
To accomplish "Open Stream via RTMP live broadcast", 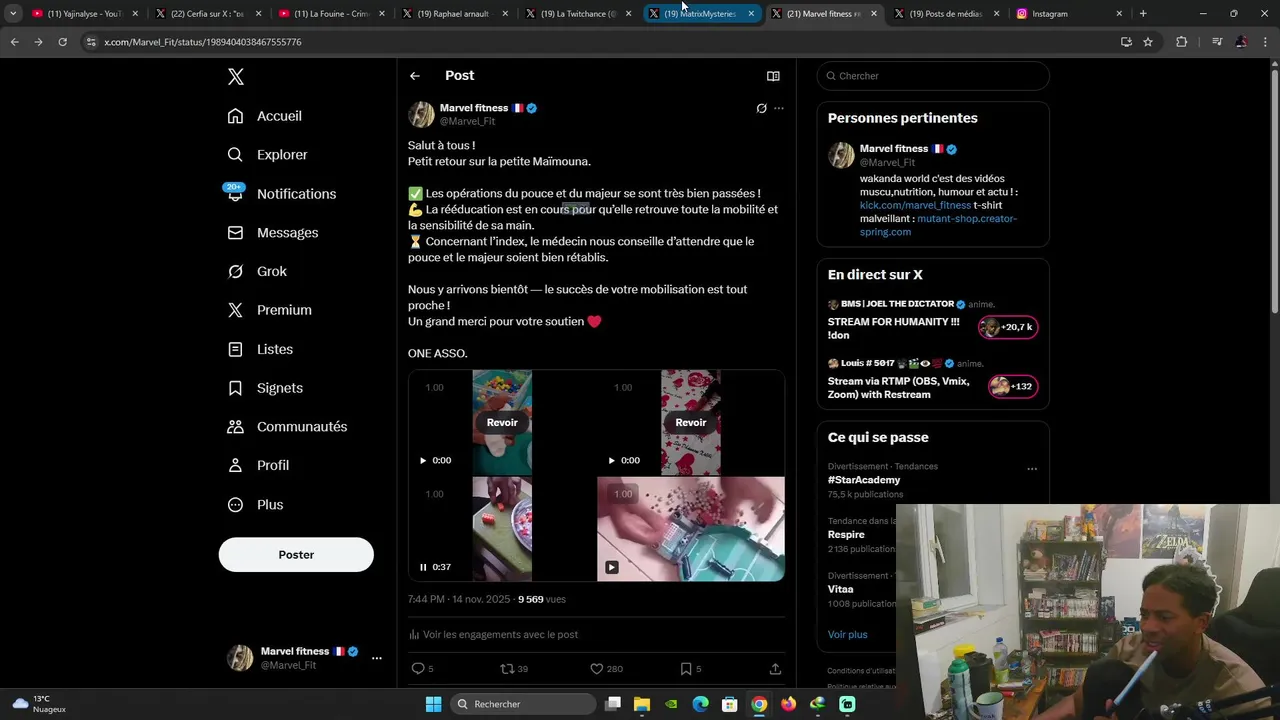I will click(x=898, y=388).
